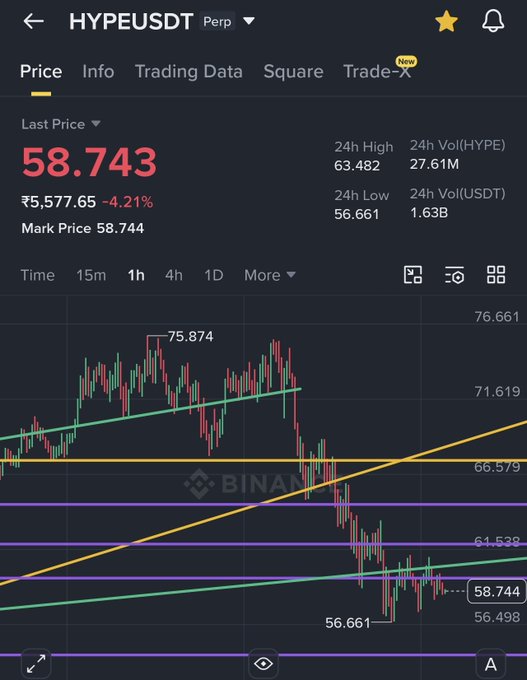Viewport: 527px width, 680px height.
Task: Expand the HYPEUSDT pair selector dropdown
Action: point(249,20)
